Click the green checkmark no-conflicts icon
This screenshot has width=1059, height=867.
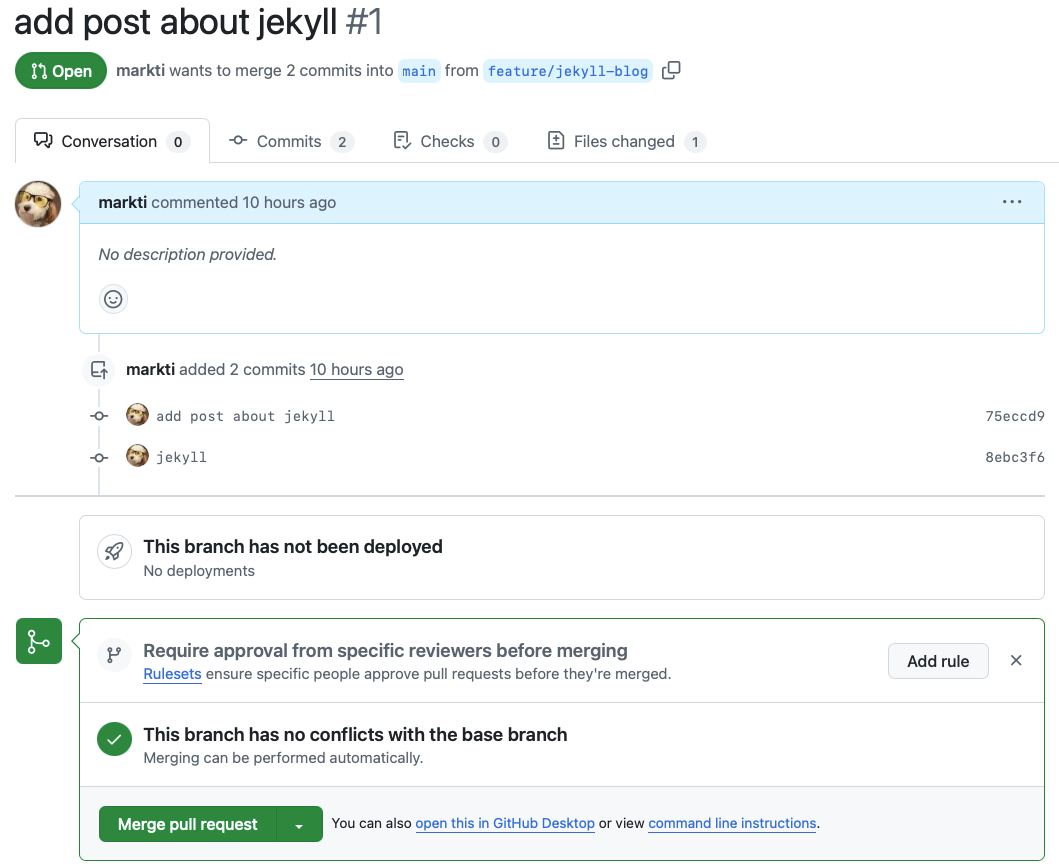pyautogui.click(x=114, y=740)
